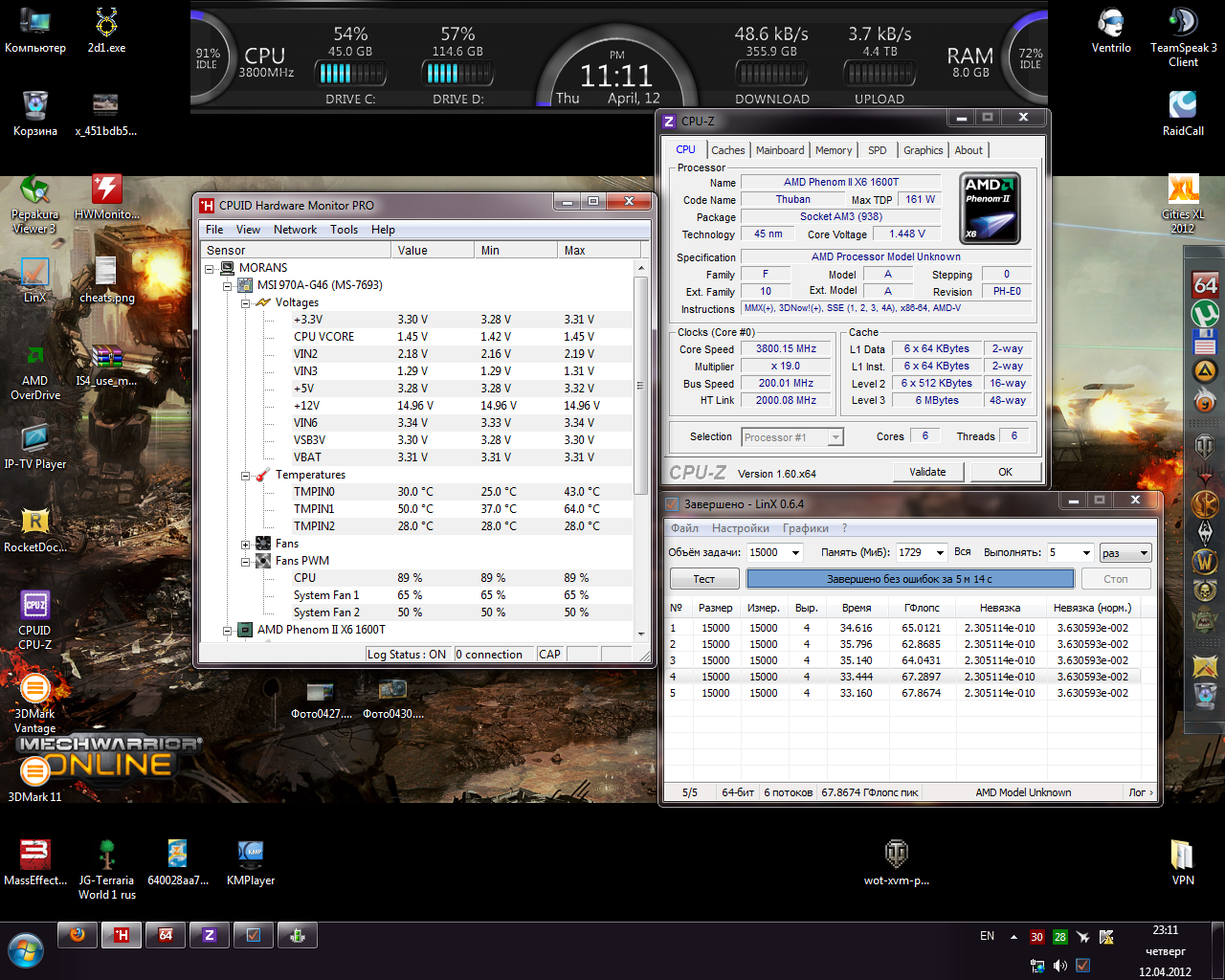Open the Windows Start orb
The height and width of the screenshot is (980, 1225).
26,950
